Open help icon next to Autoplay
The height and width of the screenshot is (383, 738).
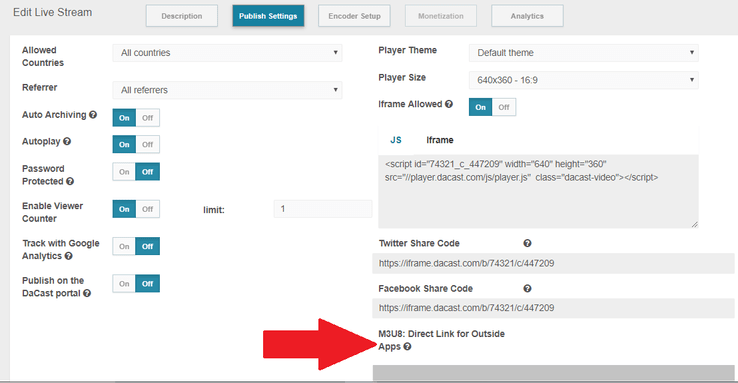coord(67,141)
